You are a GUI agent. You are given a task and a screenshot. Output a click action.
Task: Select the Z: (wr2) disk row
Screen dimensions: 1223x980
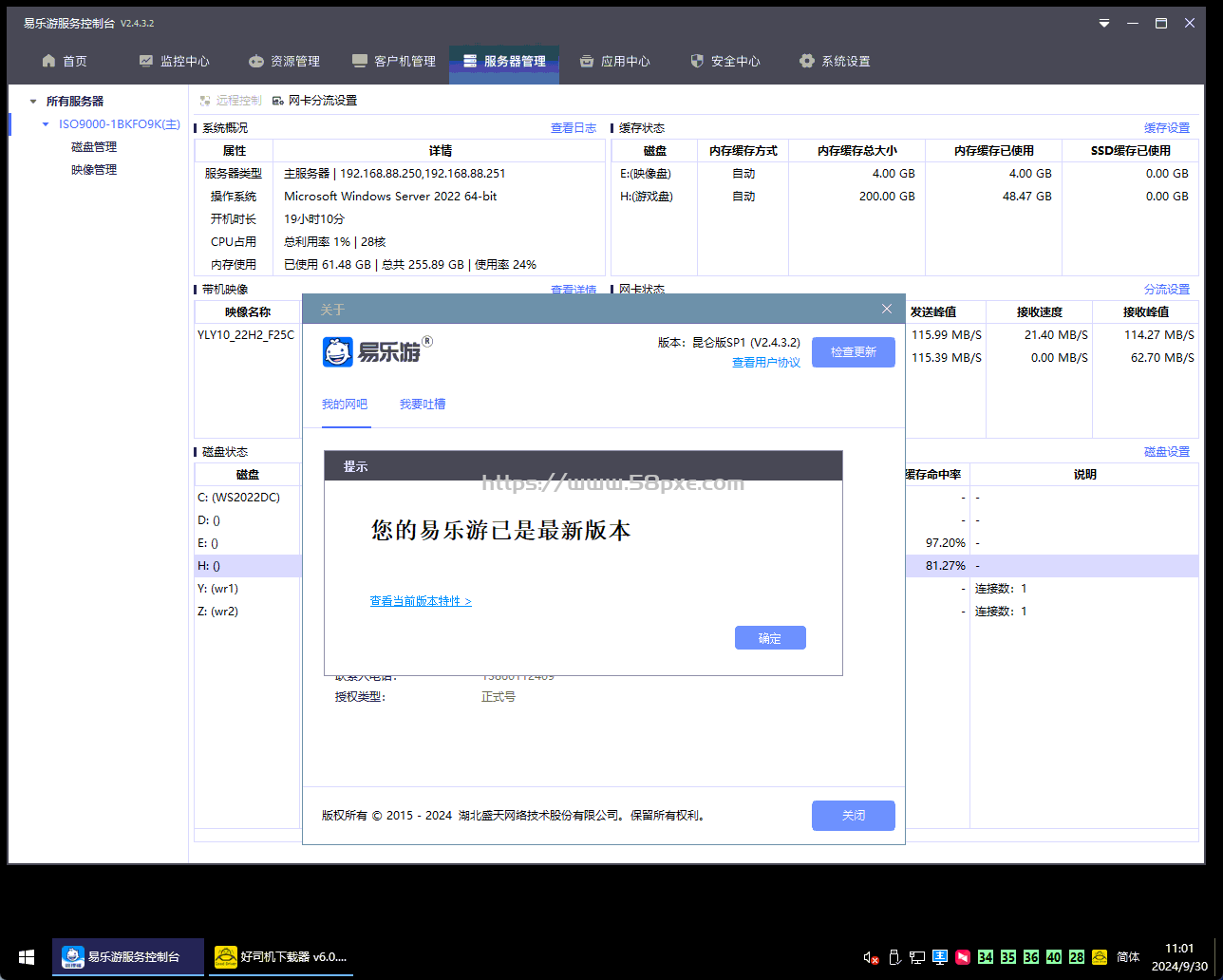(249, 612)
